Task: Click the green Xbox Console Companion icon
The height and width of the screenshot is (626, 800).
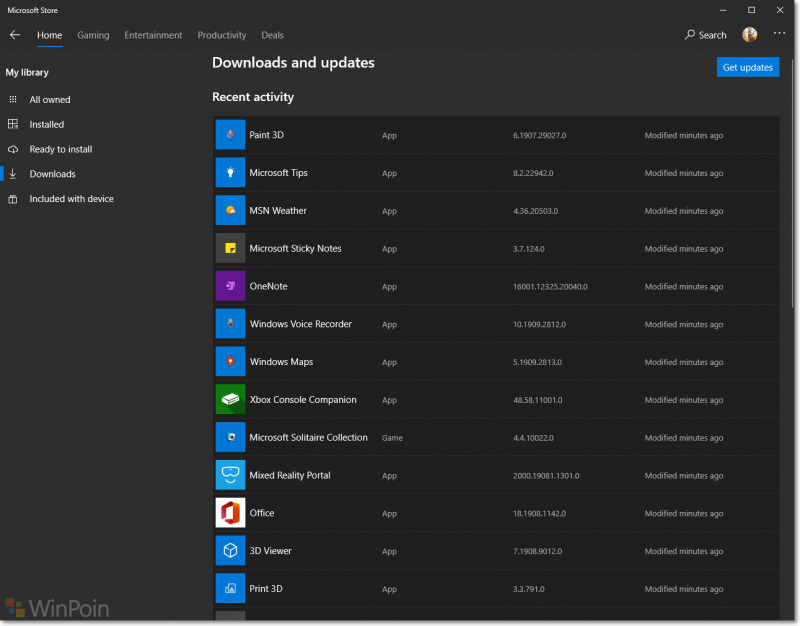Action: [x=230, y=399]
